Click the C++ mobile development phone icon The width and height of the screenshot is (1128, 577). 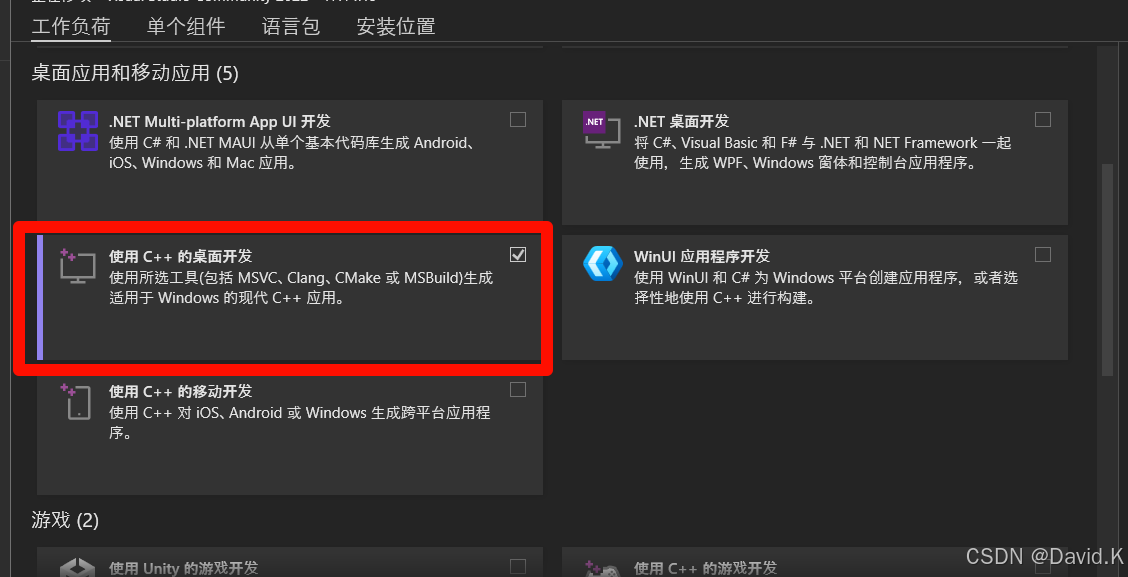pos(77,401)
